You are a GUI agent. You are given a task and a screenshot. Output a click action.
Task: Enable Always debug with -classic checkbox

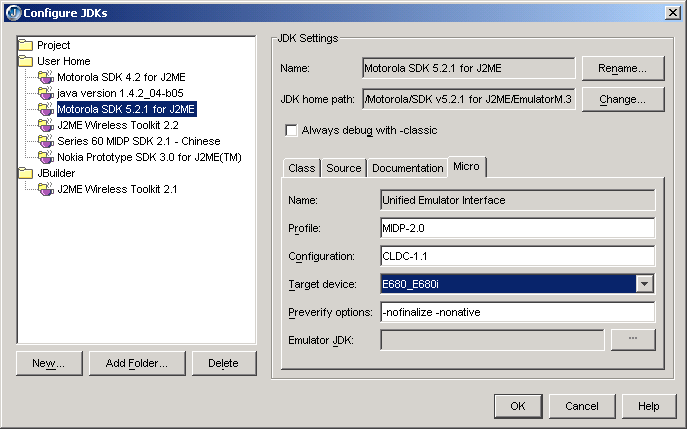coord(292,130)
